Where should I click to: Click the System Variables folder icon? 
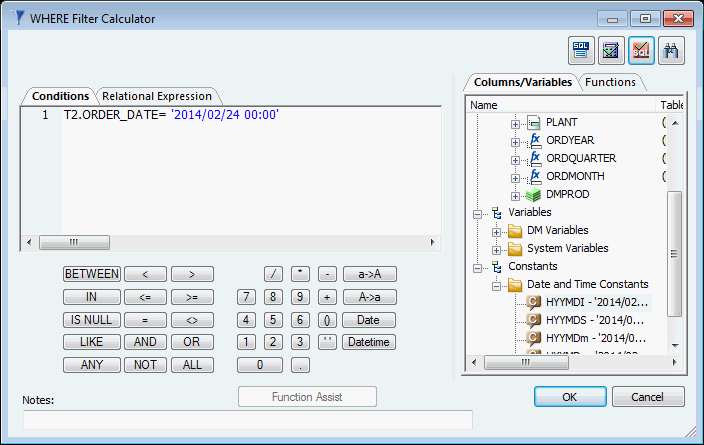pos(515,249)
